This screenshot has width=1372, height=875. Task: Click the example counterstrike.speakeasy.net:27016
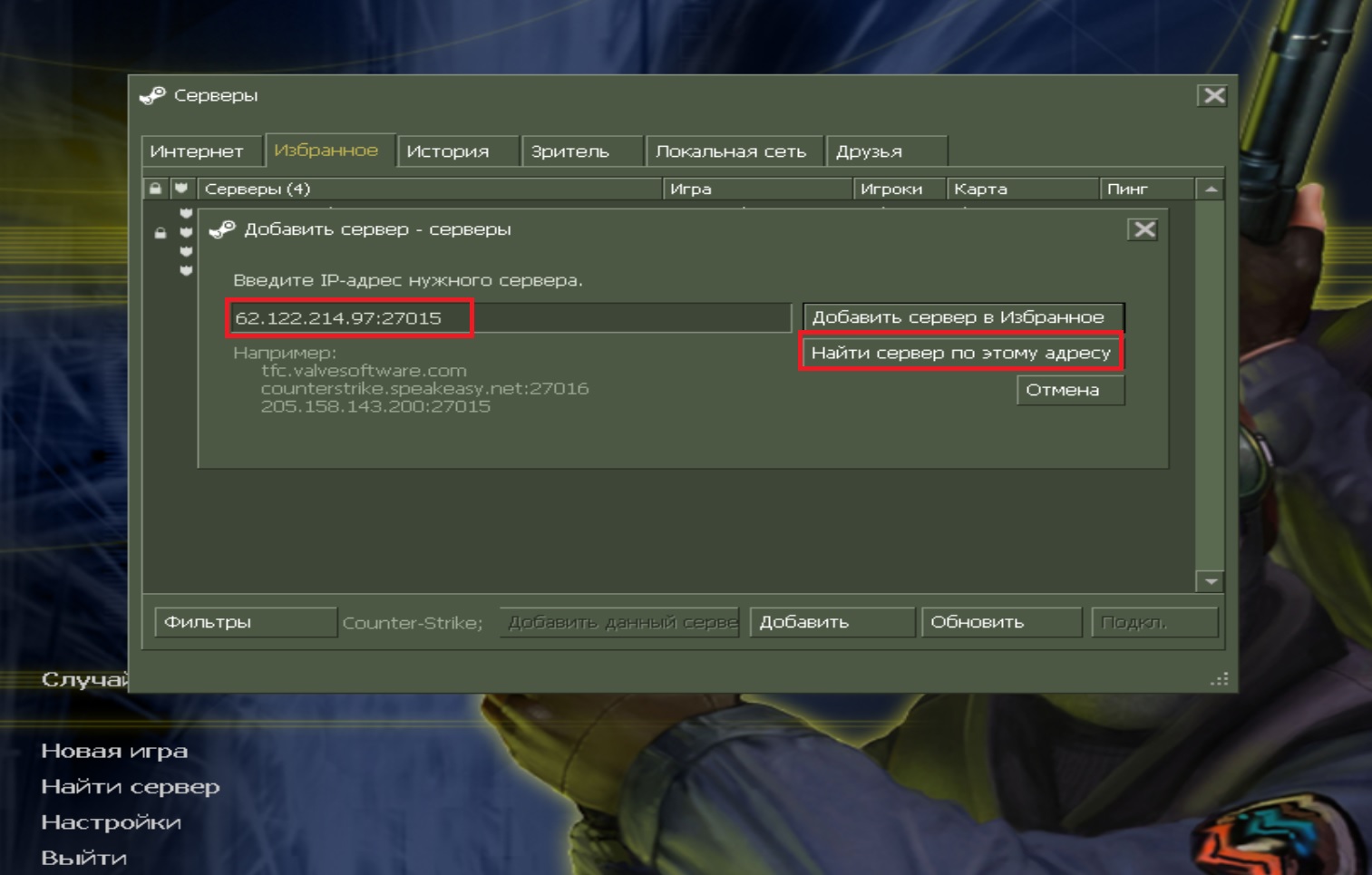(424, 388)
